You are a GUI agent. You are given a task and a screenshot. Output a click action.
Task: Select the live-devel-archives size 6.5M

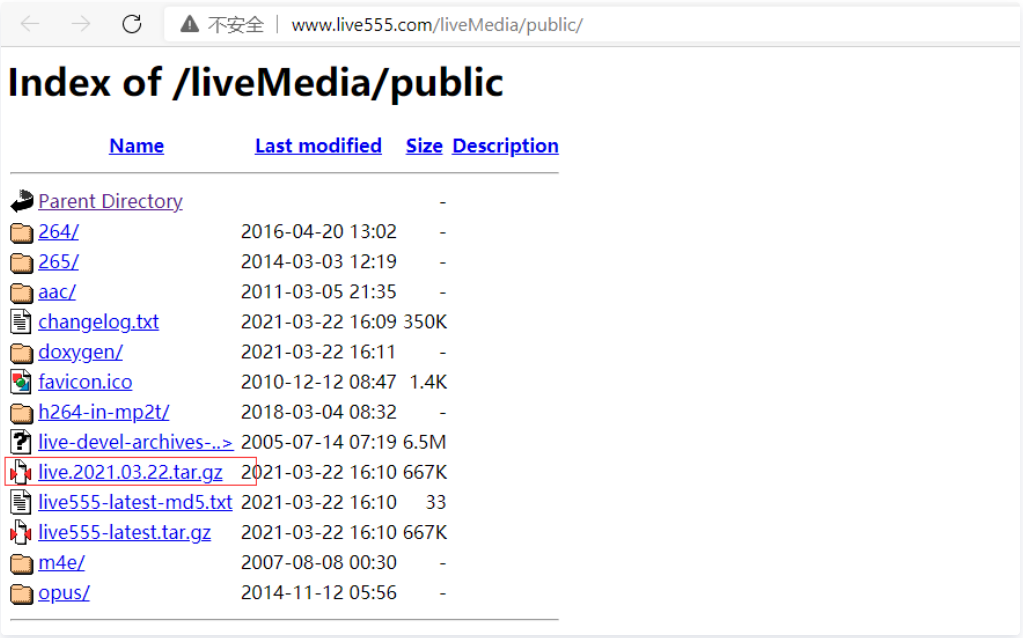coord(425,442)
